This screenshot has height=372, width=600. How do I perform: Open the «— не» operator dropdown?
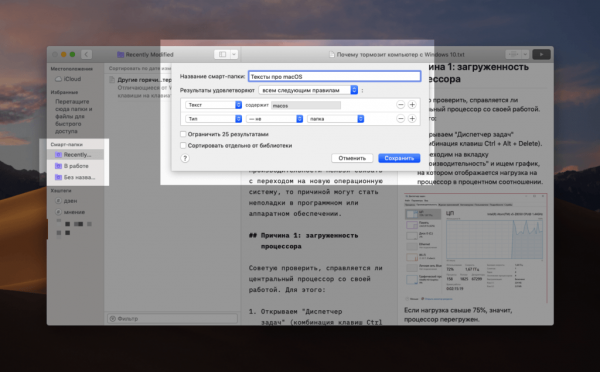(x=274, y=119)
